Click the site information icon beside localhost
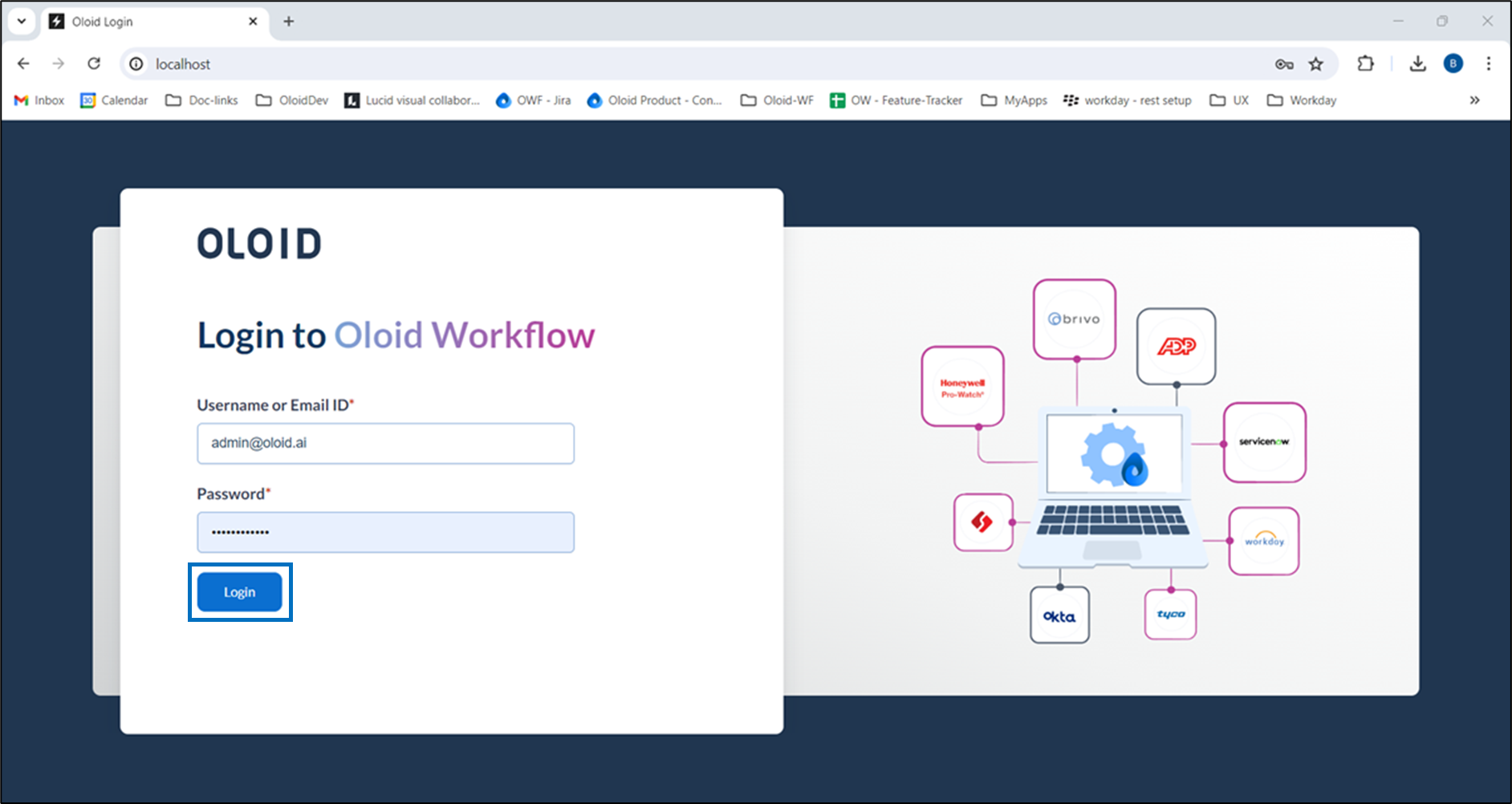 tap(136, 64)
